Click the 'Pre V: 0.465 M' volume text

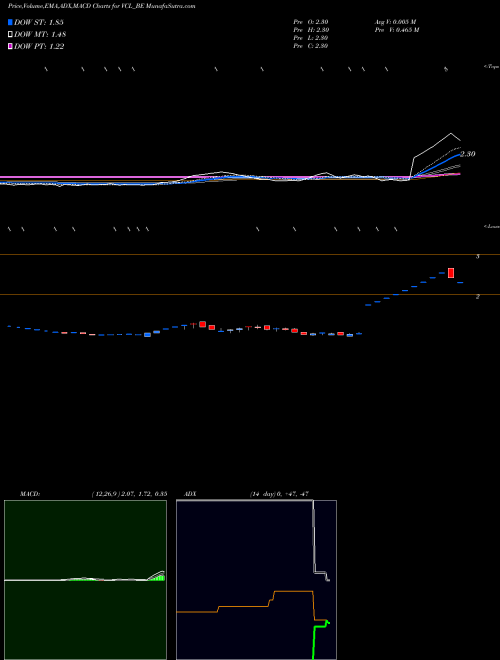(396, 30)
